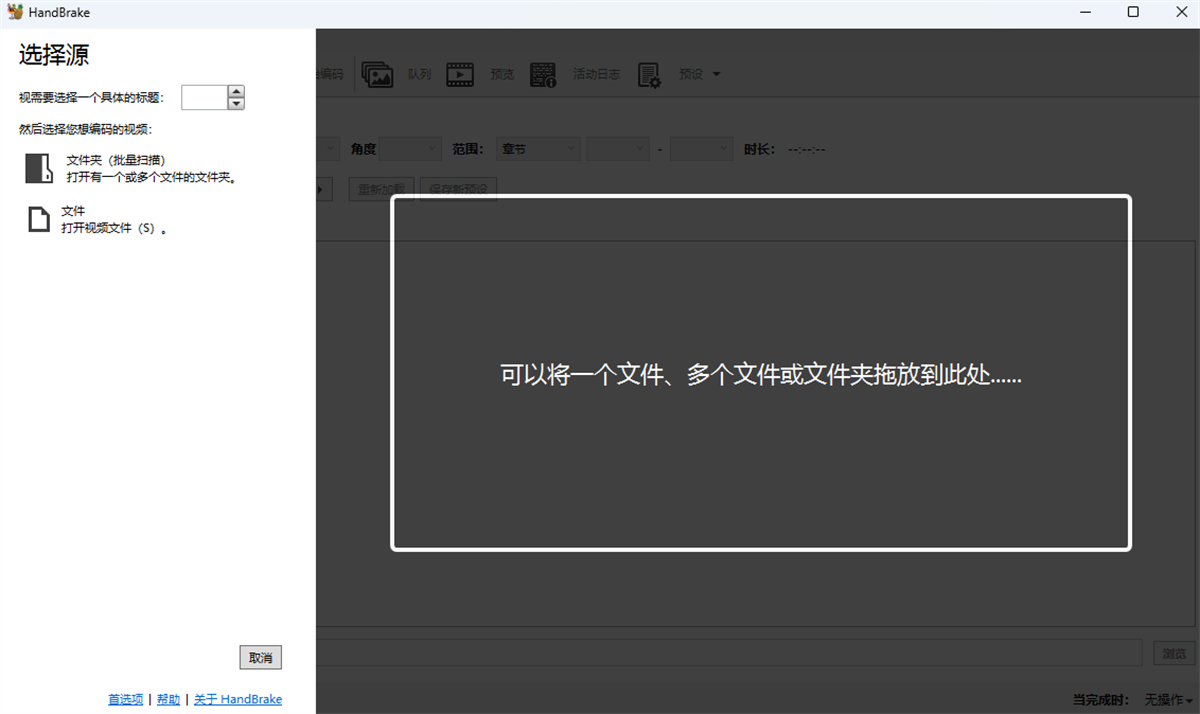
Task: Open the 范围 章节 chapter dropdown
Action: 538,148
